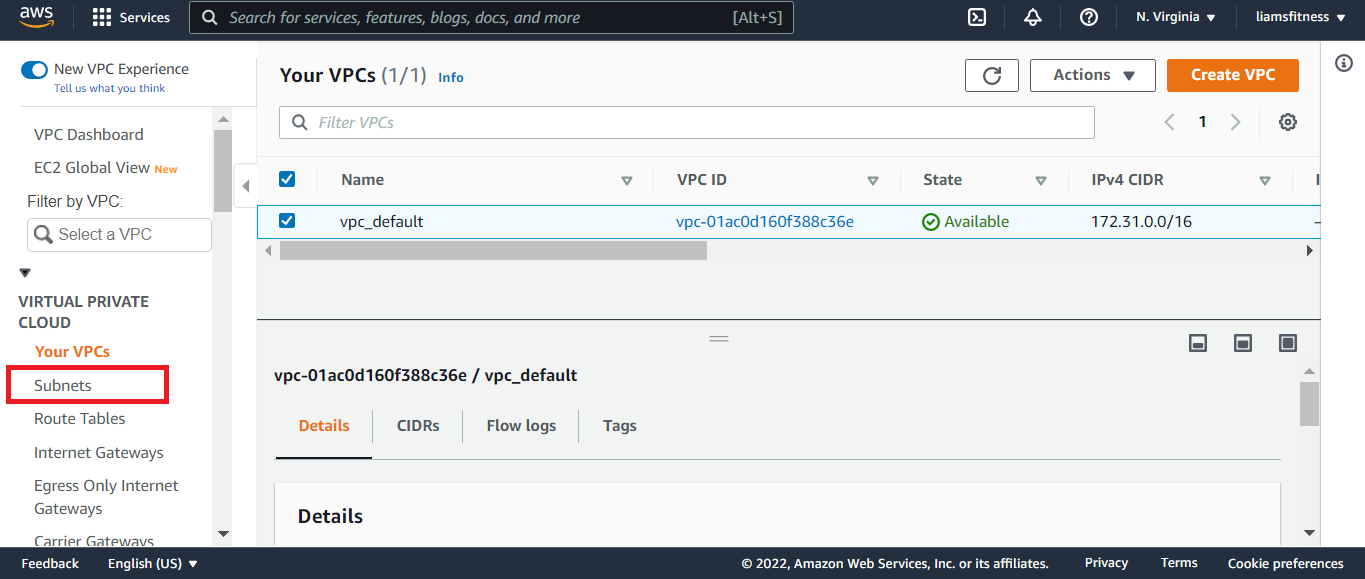Viewport: 1365px width, 579px height.
Task: Toggle the New VPC Experience switch
Action: coord(35,69)
